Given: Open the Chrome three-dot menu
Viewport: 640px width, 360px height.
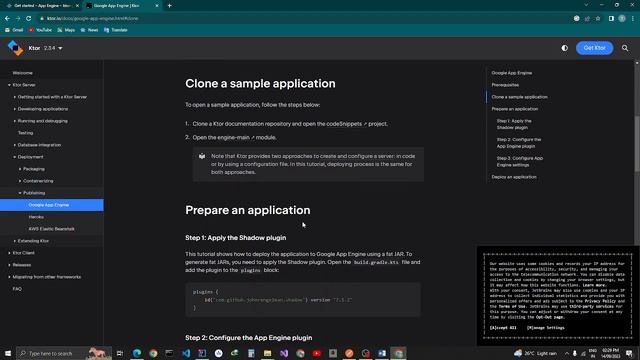Looking at the screenshot, I should 633,18.
